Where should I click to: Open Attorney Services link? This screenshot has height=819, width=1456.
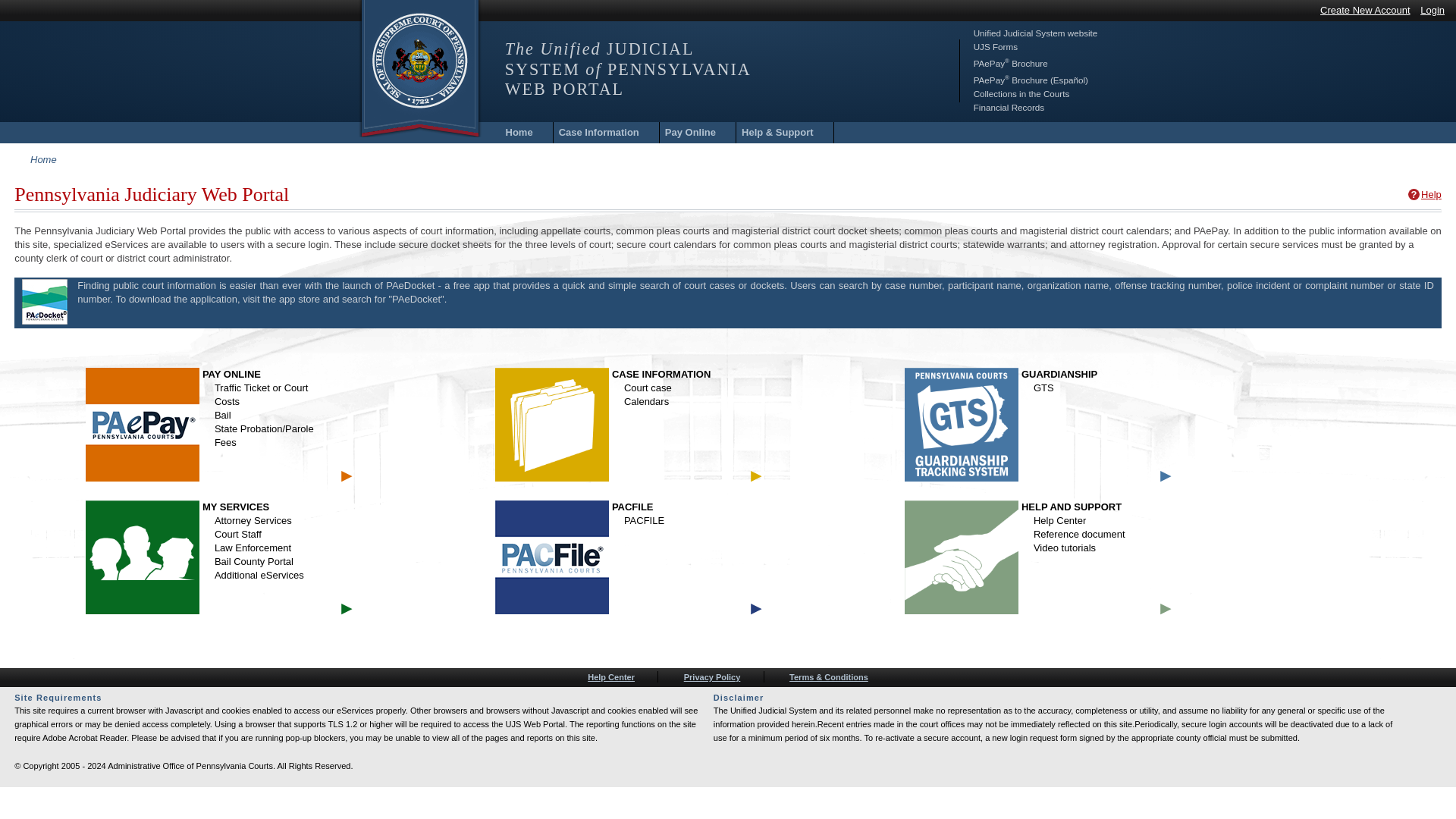click(253, 521)
